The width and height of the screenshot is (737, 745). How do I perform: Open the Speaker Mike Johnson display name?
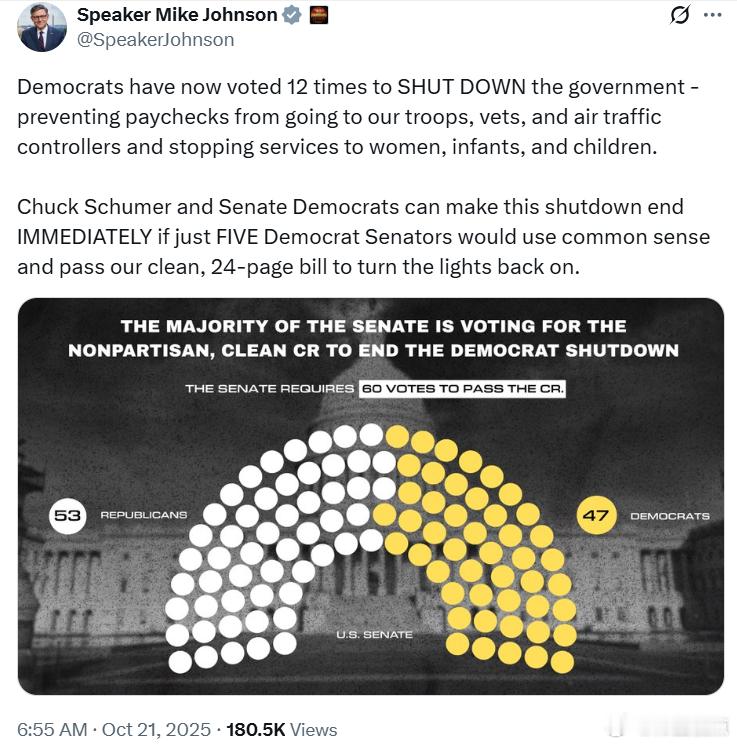tap(177, 15)
